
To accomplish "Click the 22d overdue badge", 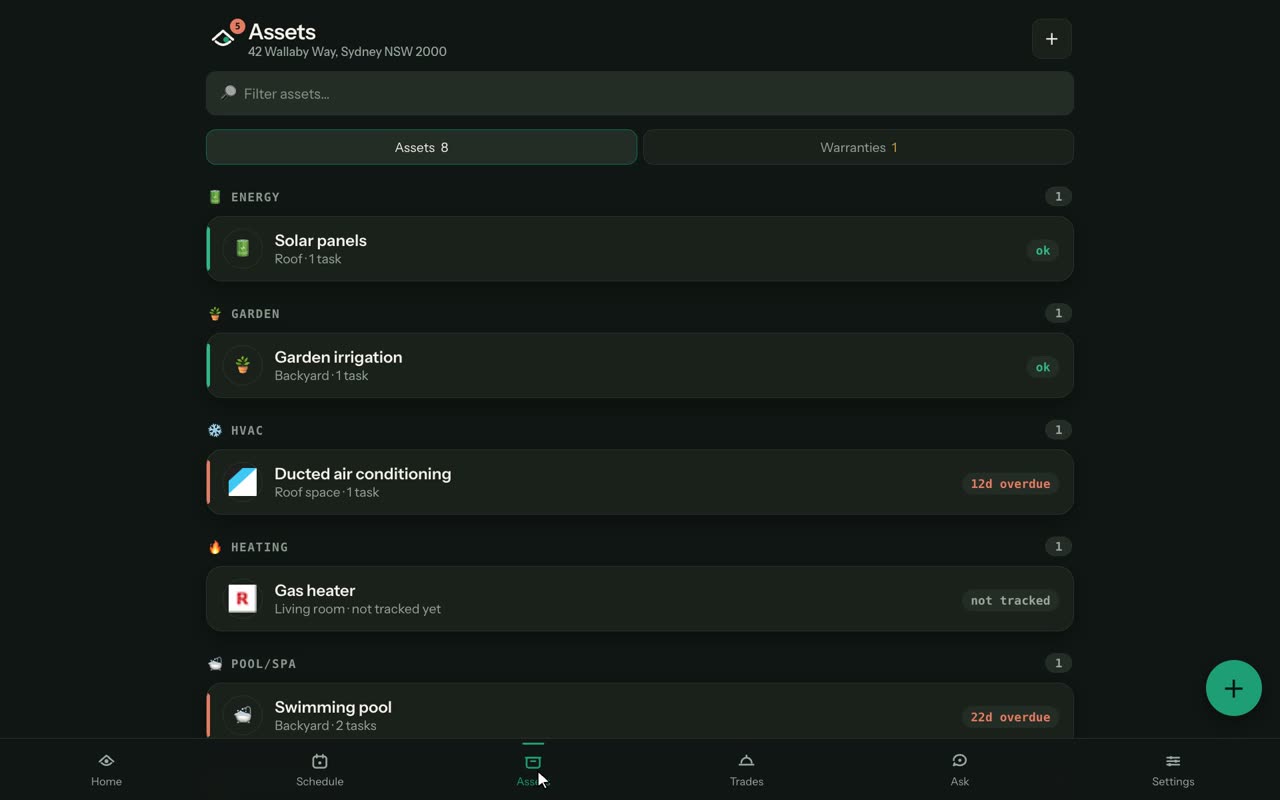I will coord(1010,717).
